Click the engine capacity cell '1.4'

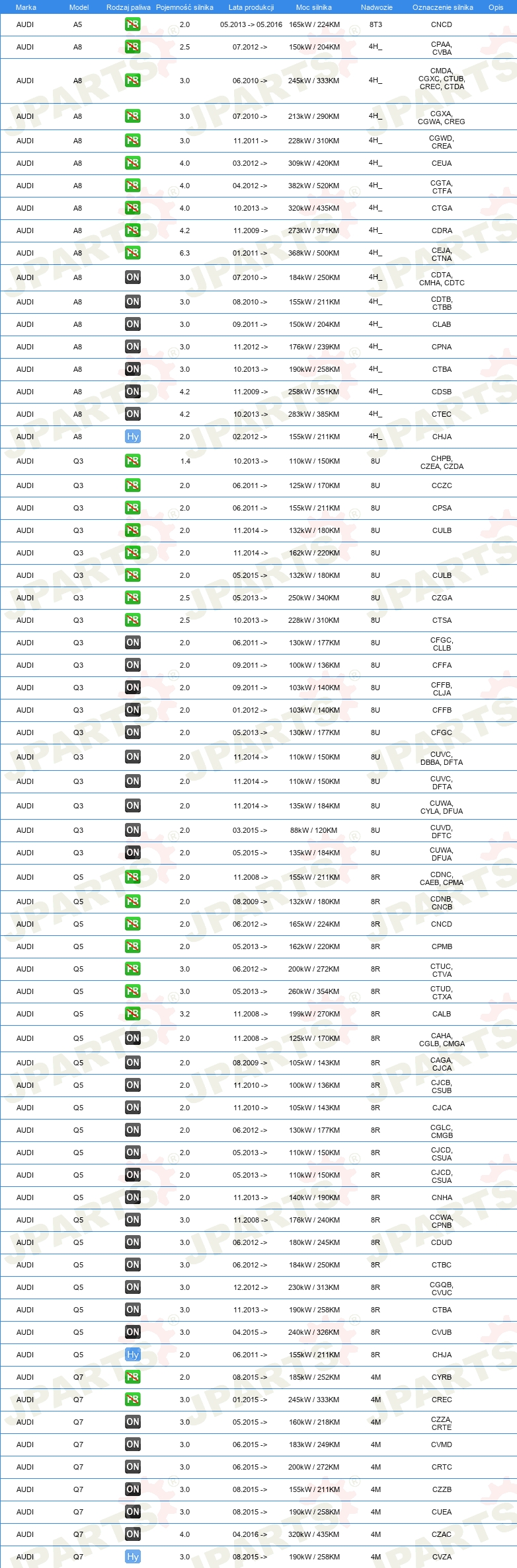185,461
